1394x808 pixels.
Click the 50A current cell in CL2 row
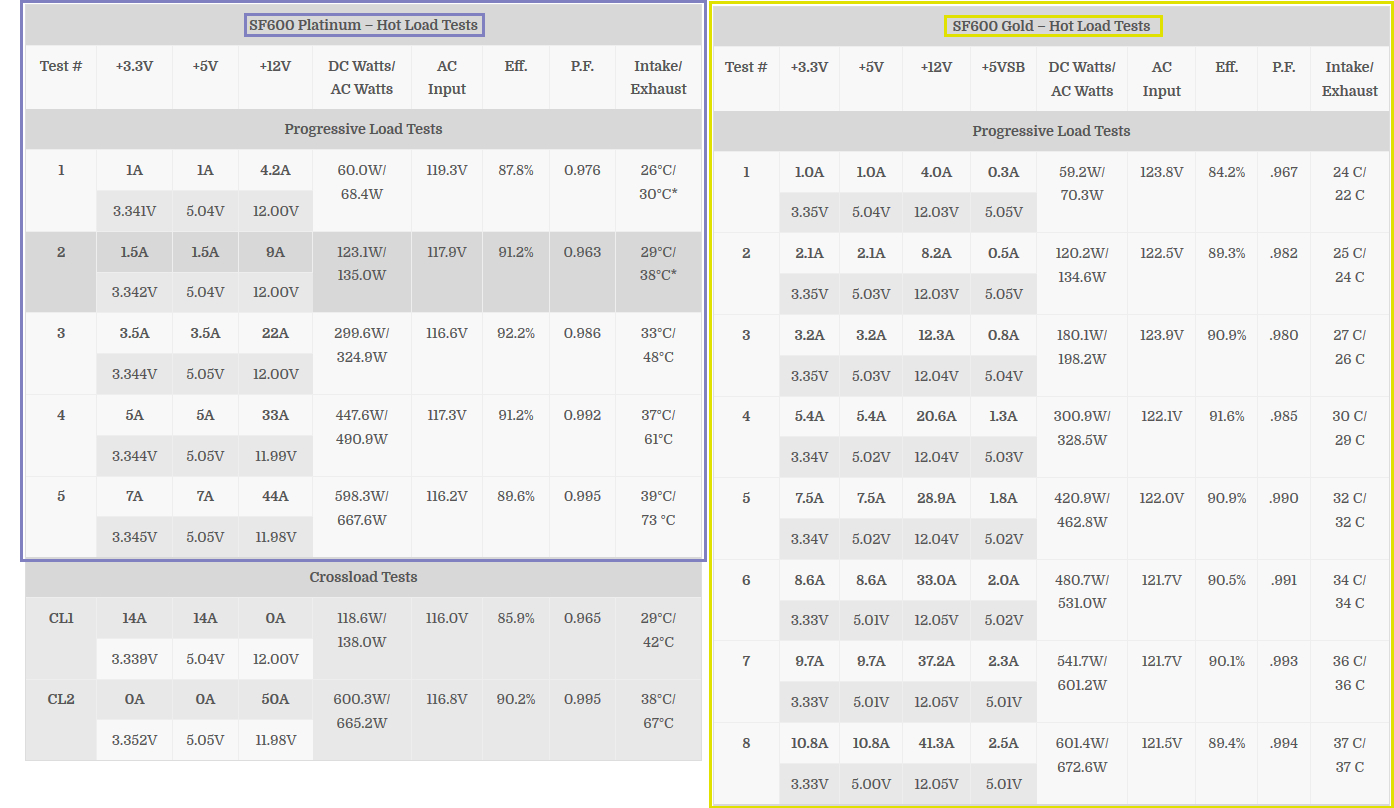(x=275, y=699)
